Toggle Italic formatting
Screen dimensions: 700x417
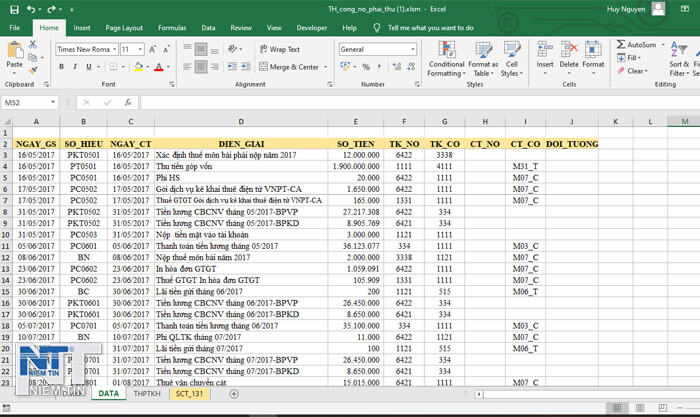(x=75, y=67)
